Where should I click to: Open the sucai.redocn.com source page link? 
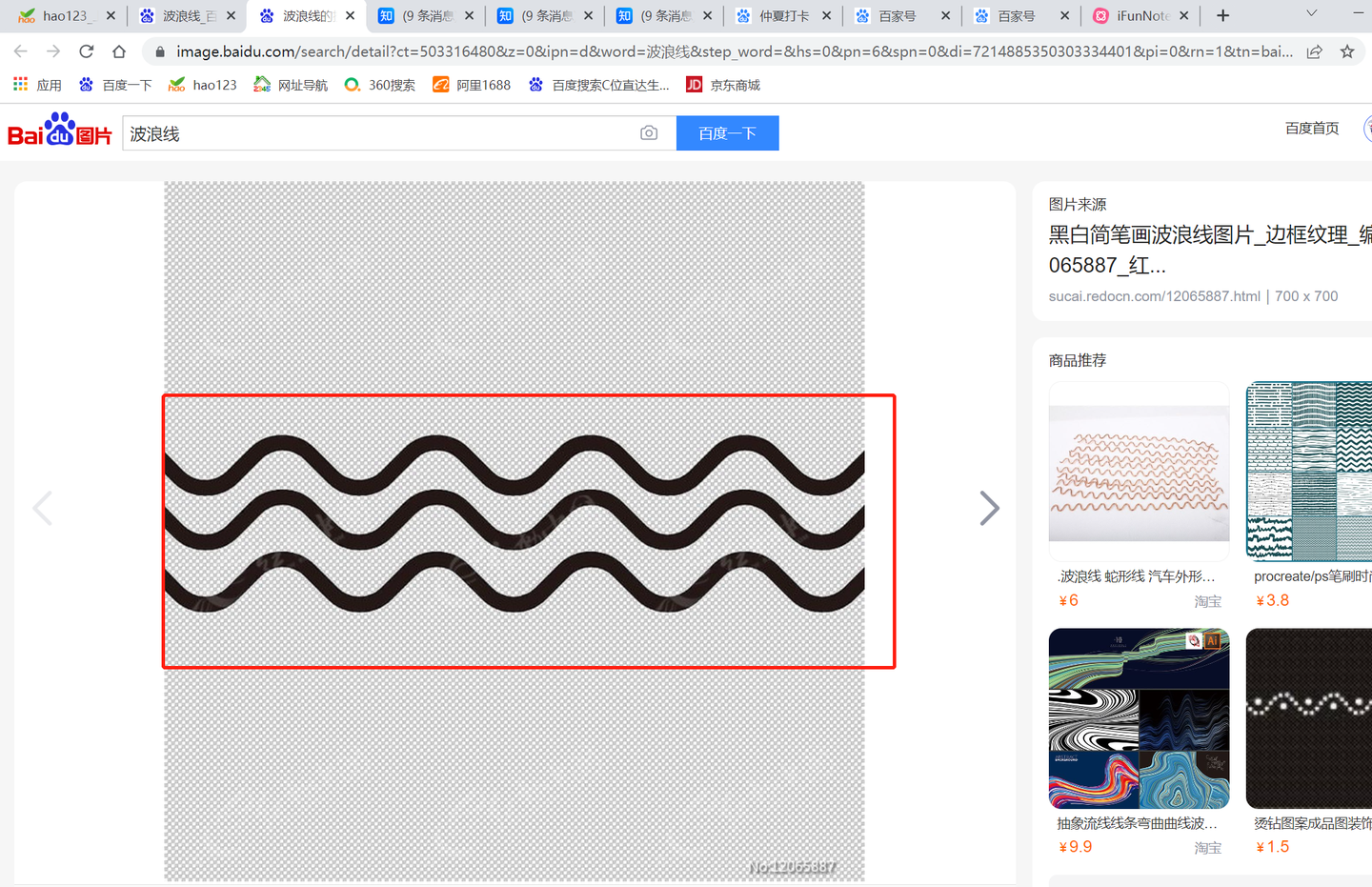coord(1153,296)
